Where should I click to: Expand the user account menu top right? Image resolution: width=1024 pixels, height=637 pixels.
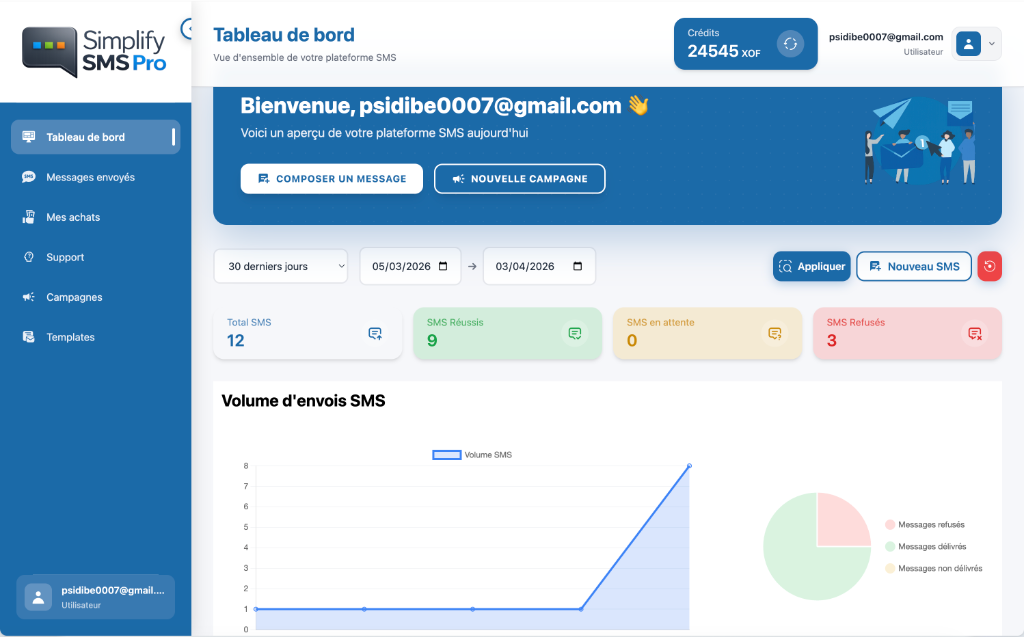(975, 43)
